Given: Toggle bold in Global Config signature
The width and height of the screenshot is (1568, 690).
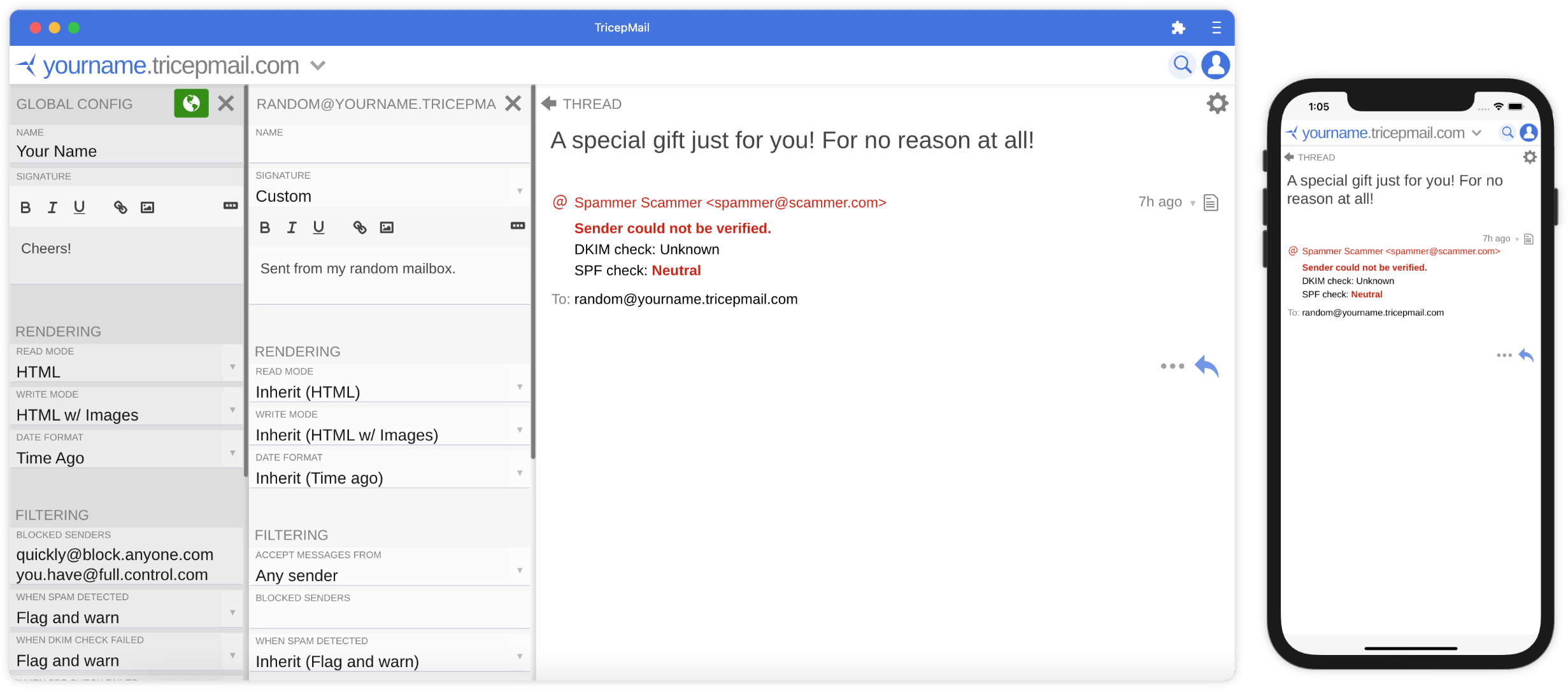Looking at the screenshot, I should pos(25,208).
